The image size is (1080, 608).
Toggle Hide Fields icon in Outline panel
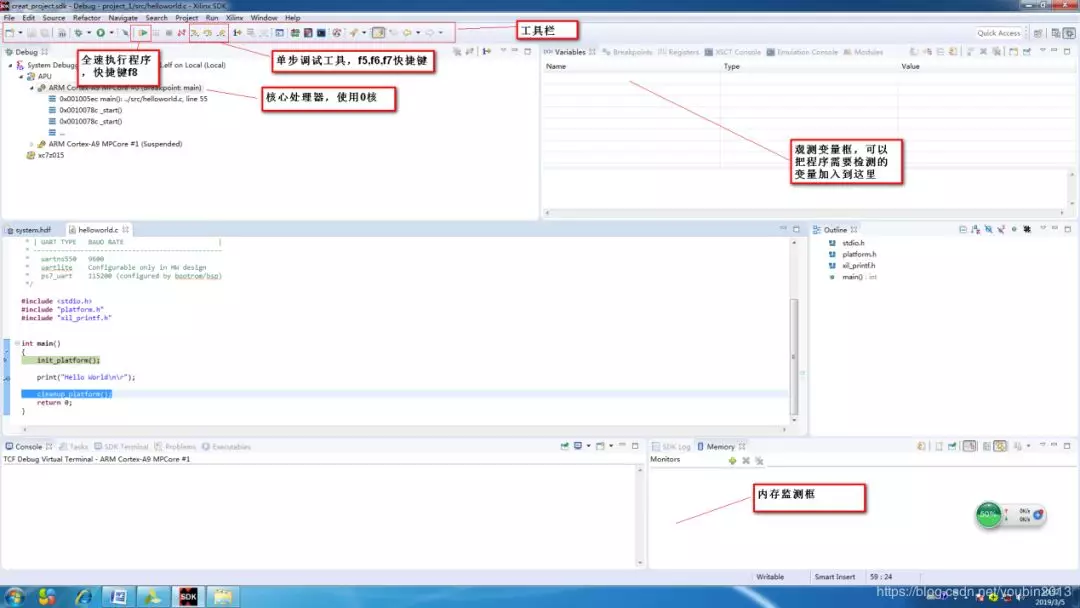[x=988, y=229]
